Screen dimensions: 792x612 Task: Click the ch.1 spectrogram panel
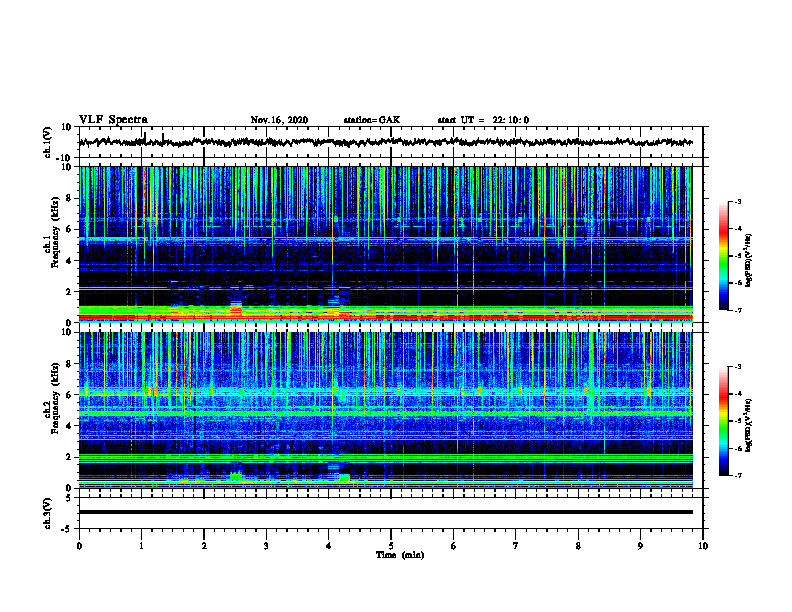click(385, 244)
